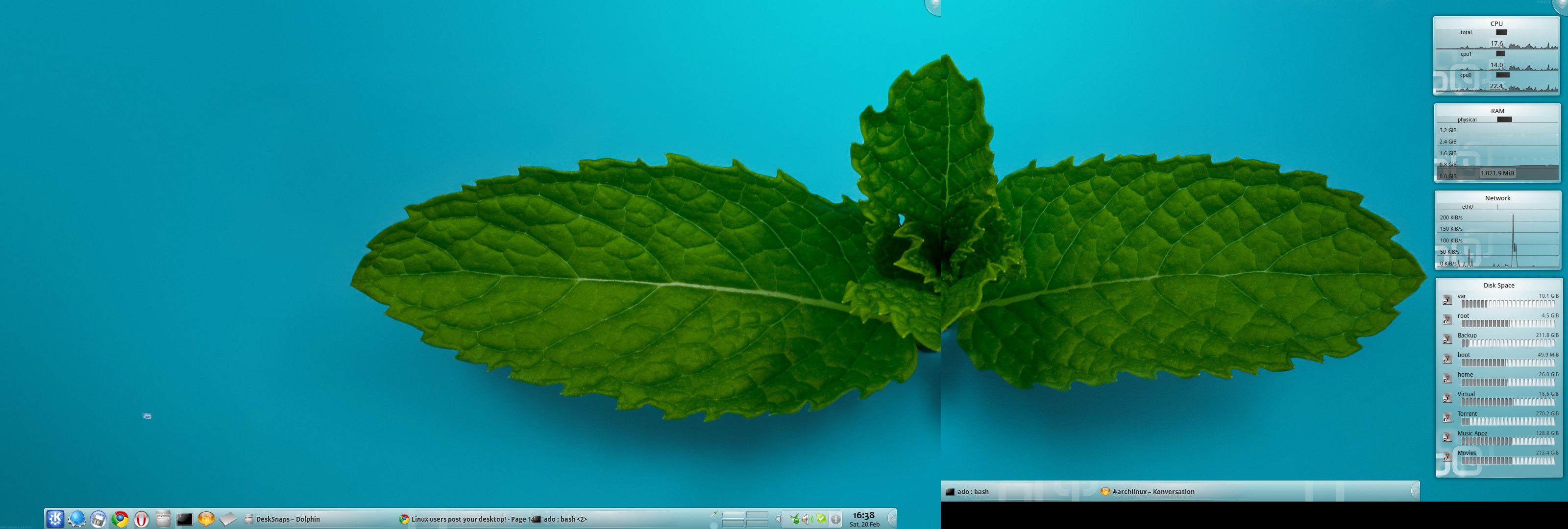The height and width of the screenshot is (529, 1568).
Task: Open the volume speaker tray icon
Action: tap(808, 519)
